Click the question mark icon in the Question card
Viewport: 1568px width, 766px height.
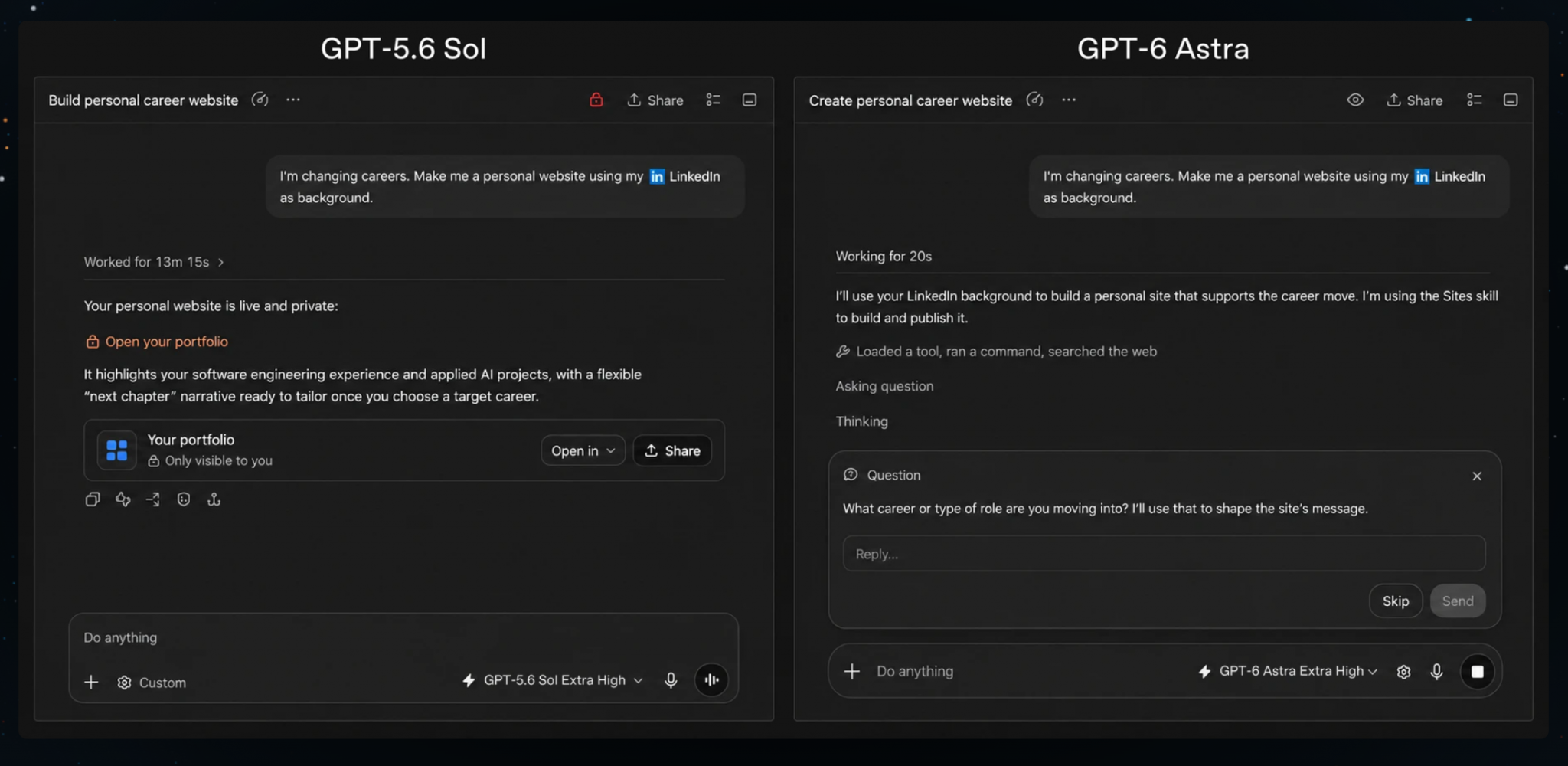[850, 475]
